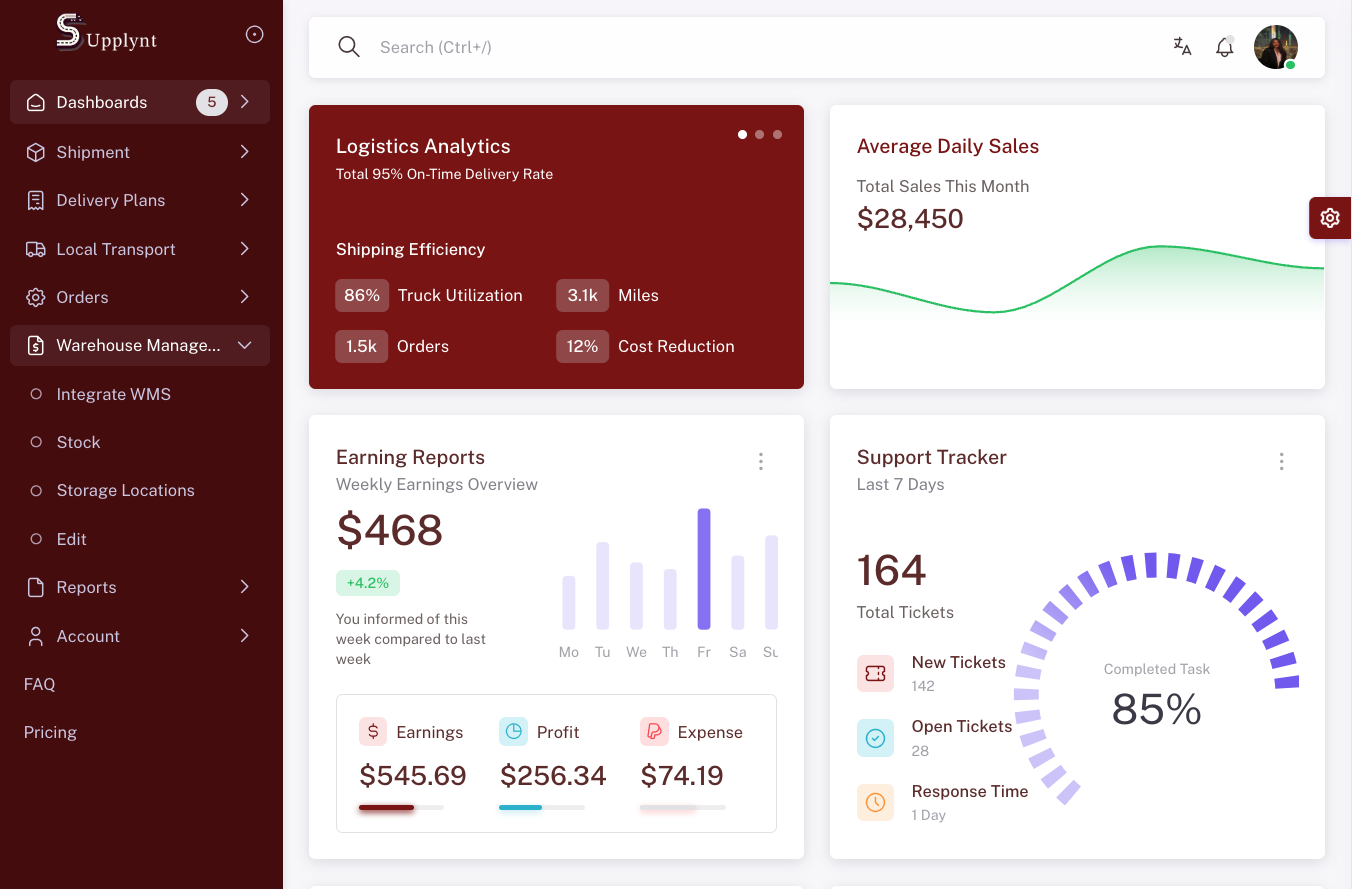Click the highlighted Fr bar in chart

[704, 569]
